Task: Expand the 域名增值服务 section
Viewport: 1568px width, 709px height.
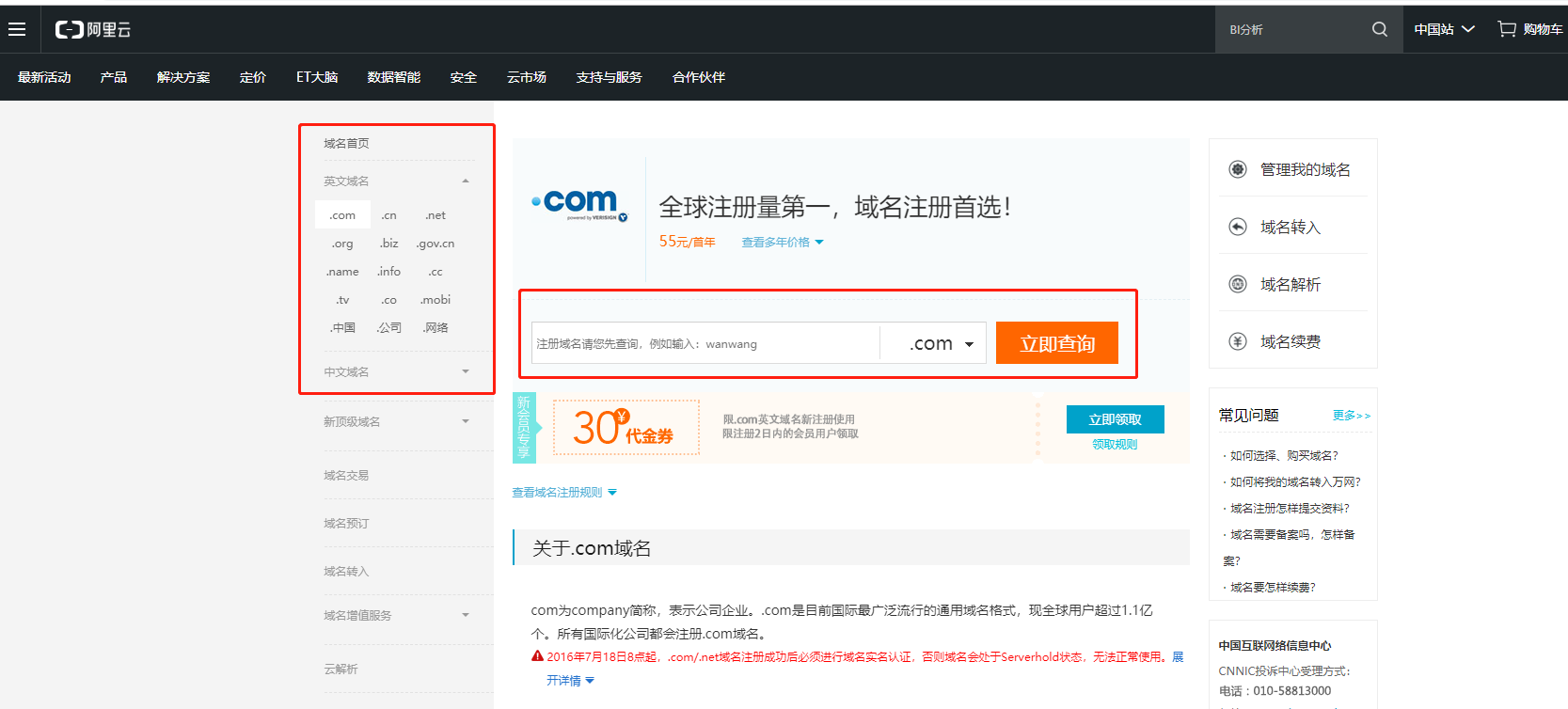Action: point(465,615)
